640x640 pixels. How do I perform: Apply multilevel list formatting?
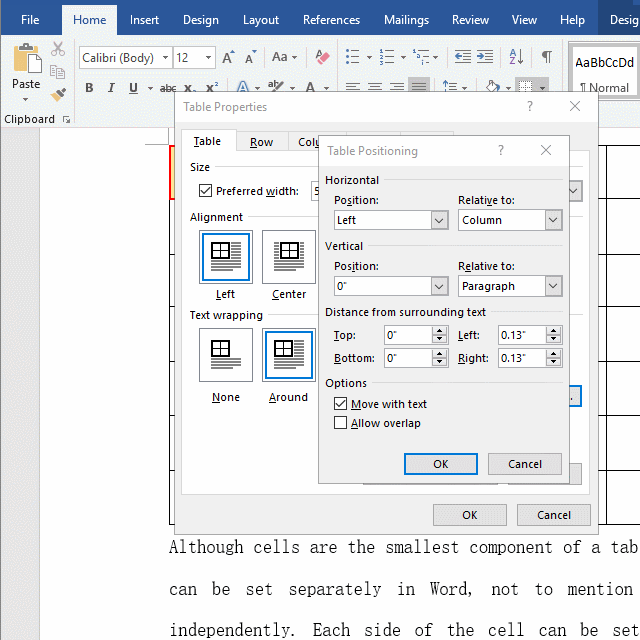[421, 57]
